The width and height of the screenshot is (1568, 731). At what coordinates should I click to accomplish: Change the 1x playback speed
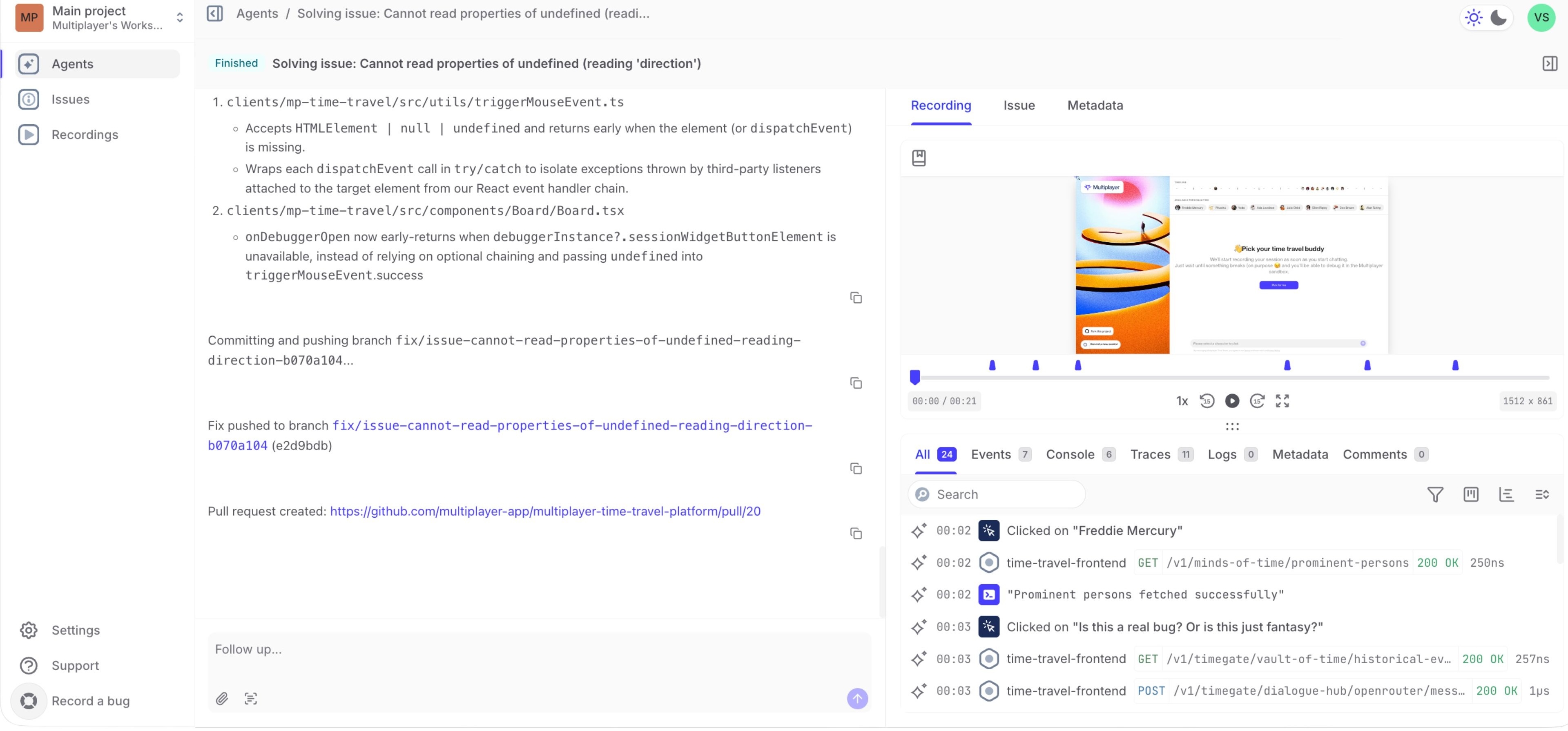click(1182, 401)
